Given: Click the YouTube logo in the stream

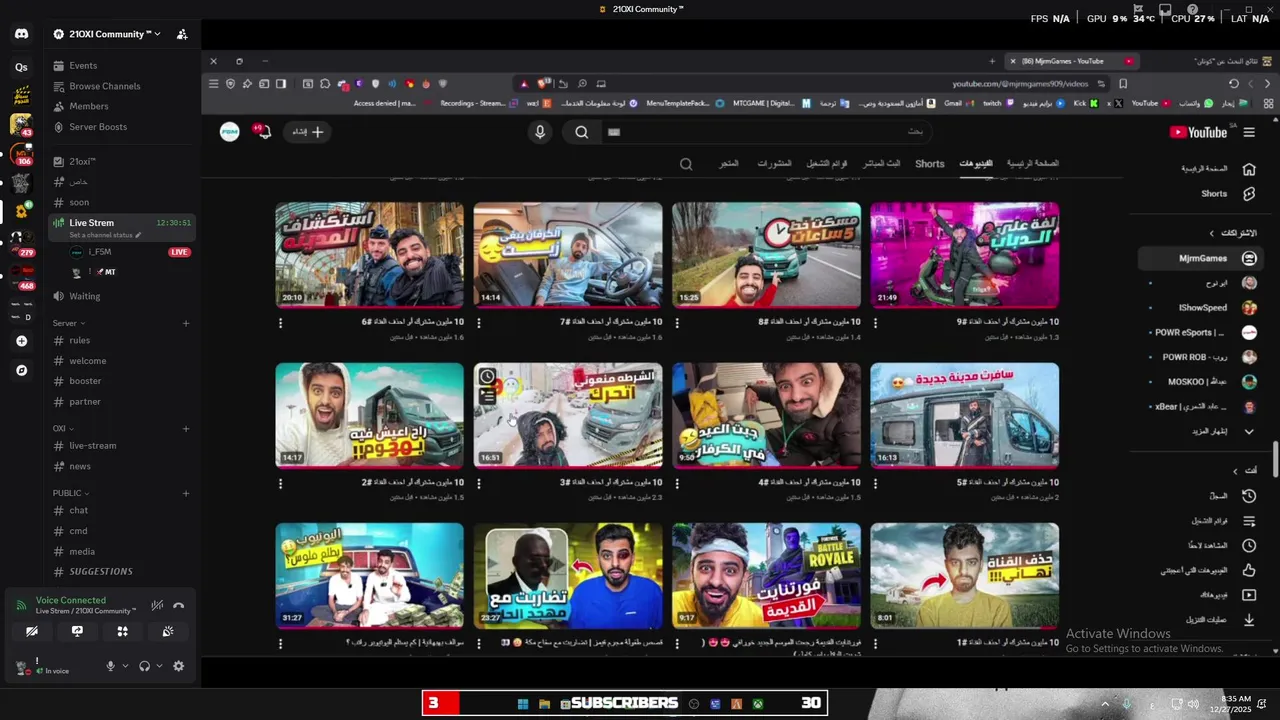Looking at the screenshot, I should point(1198,132).
